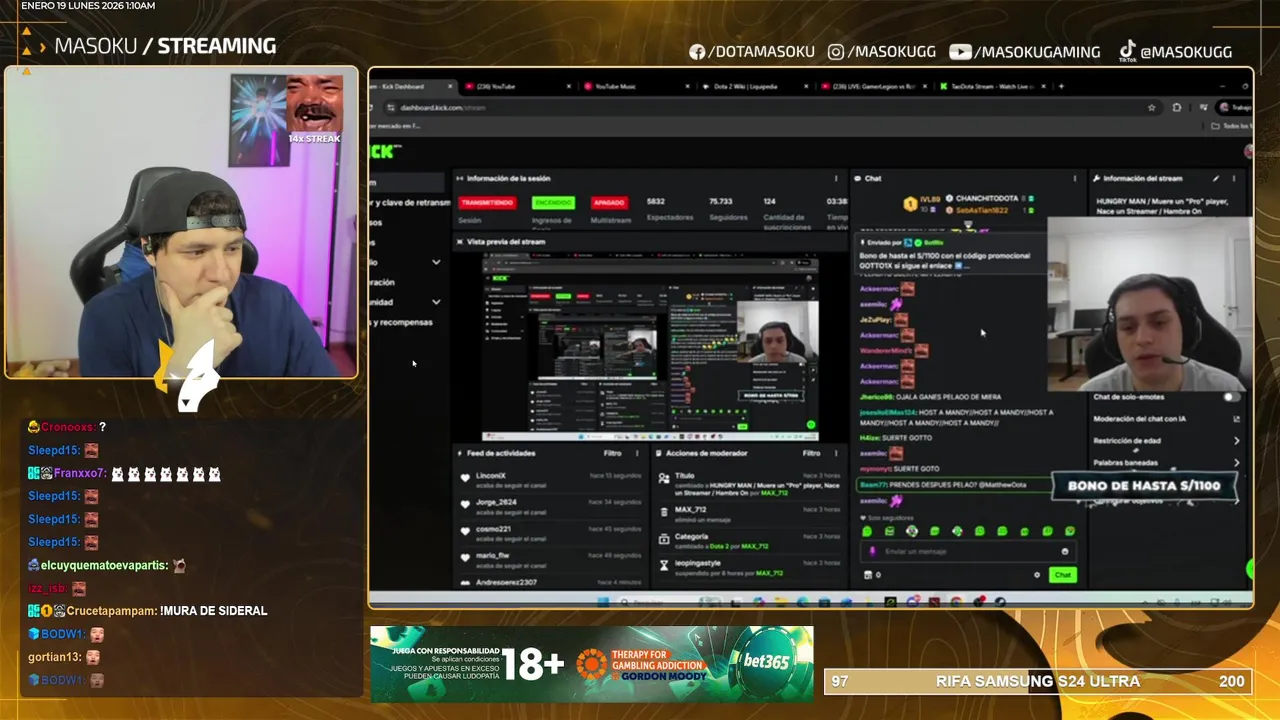Click the APAGADO multistream badge
This screenshot has width=1280, height=720.
click(609, 202)
